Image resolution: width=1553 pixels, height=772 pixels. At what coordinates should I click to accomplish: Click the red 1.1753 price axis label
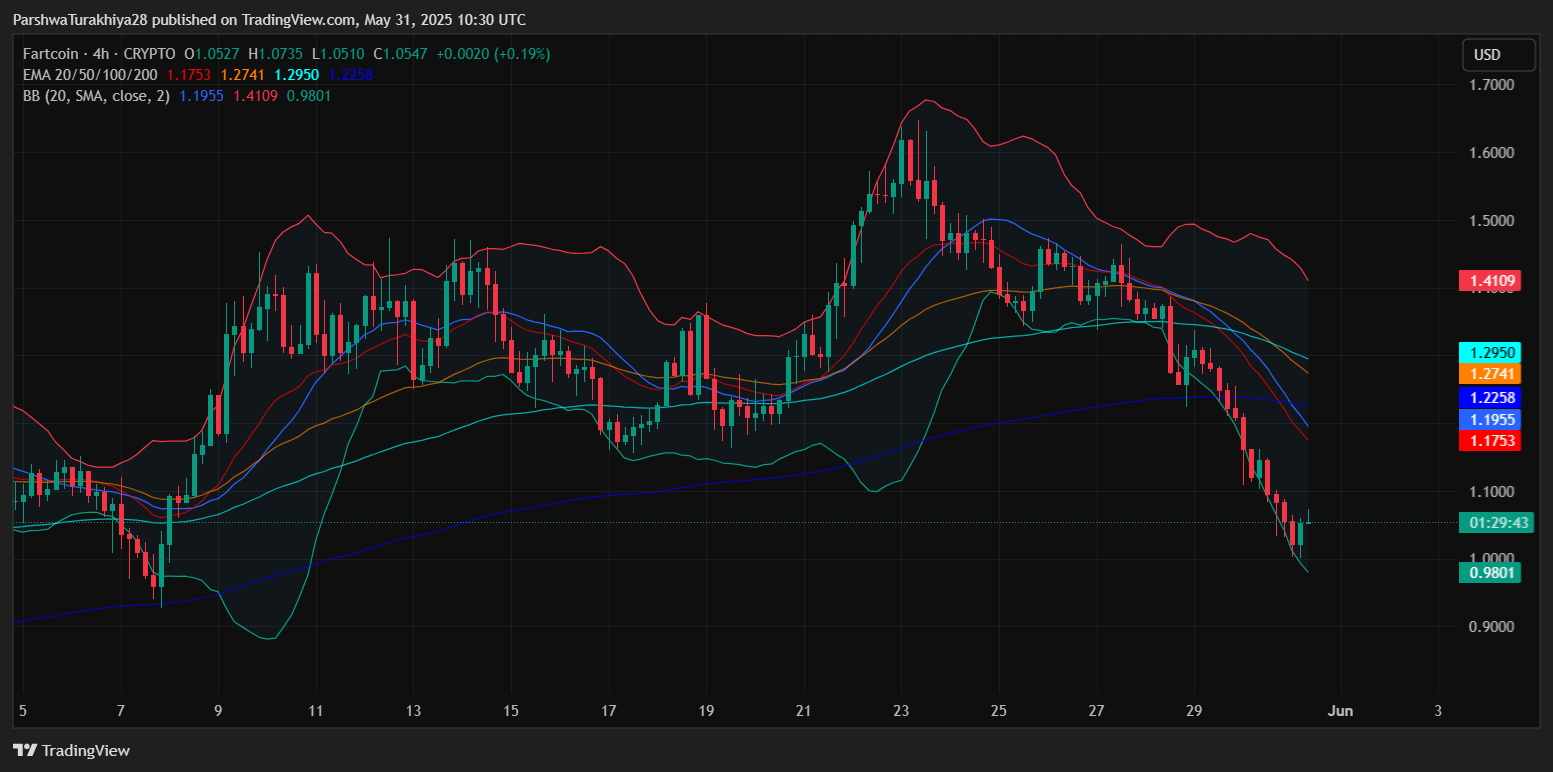tap(1489, 441)
